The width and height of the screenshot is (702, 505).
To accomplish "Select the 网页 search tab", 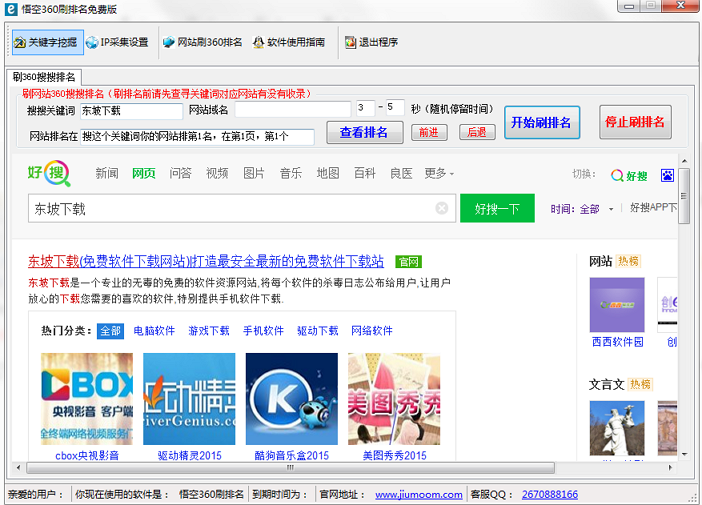I will 144,173.
